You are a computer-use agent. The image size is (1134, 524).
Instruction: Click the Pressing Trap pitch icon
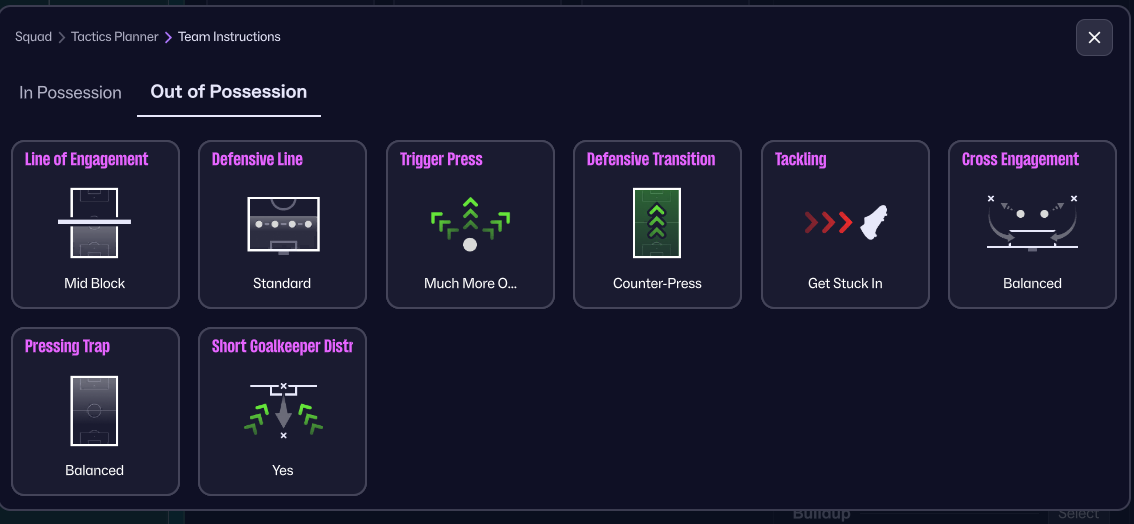tap(95, 409)
